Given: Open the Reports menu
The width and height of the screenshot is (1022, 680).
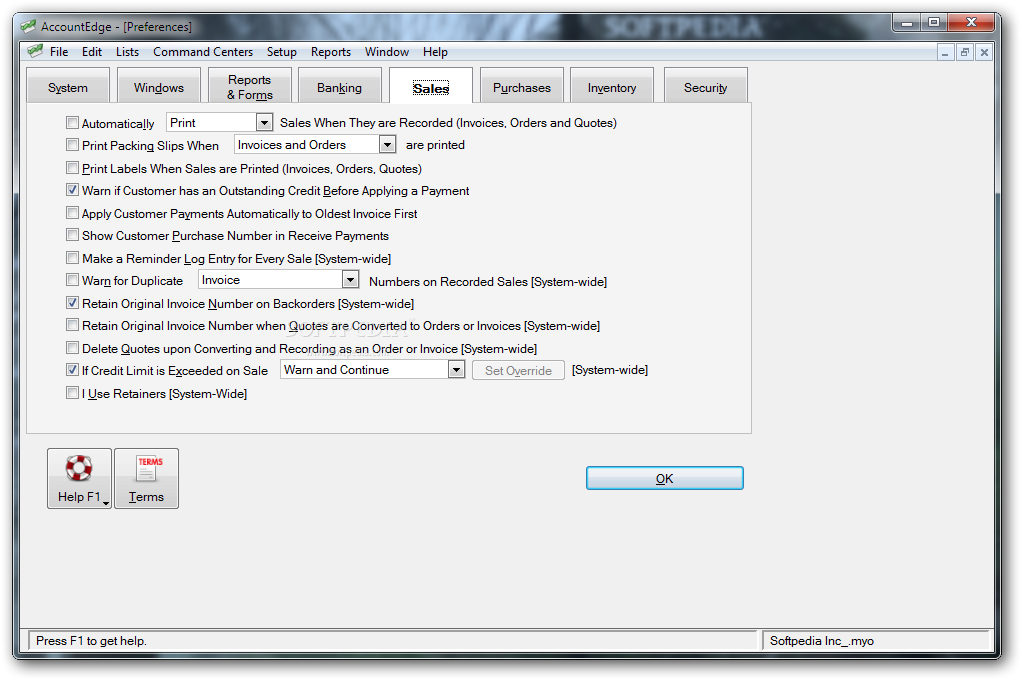Looking at the screenshot, I should click(x=330, y=52).
